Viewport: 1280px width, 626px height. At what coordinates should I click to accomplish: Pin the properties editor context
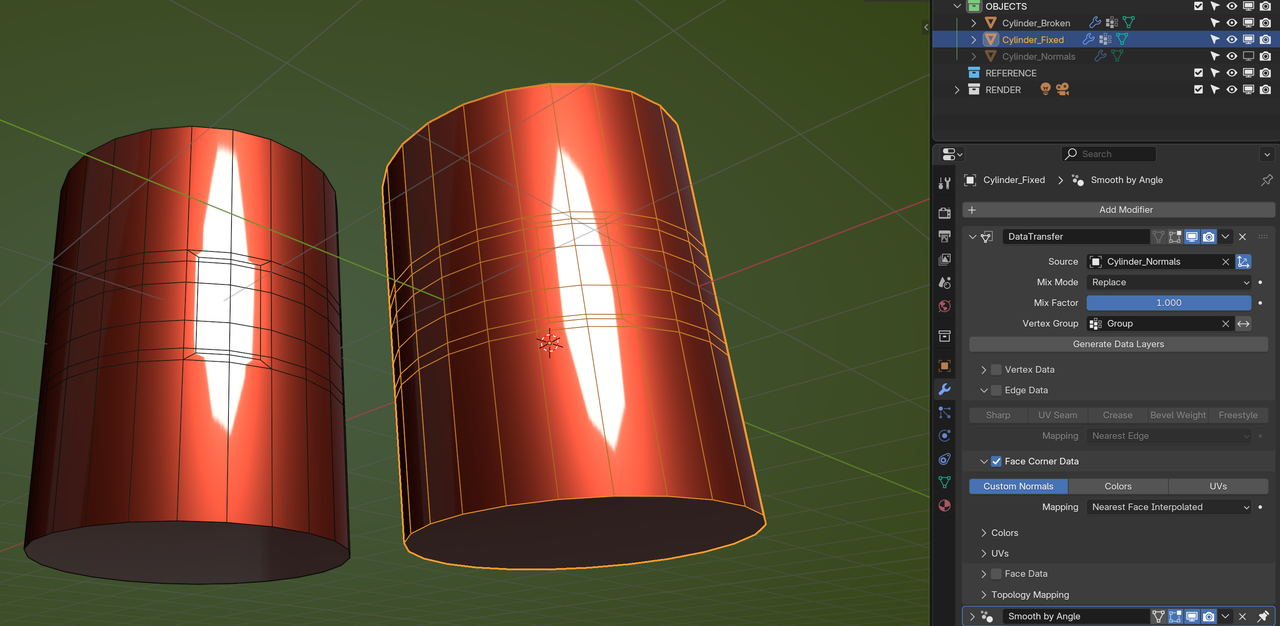coord(1266,180)
